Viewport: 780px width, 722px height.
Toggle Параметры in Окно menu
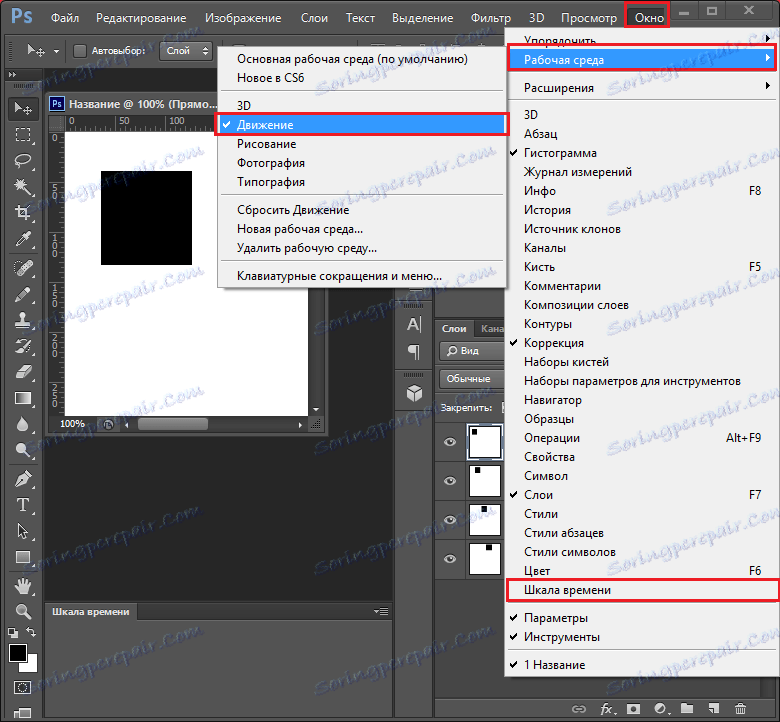point(642,618)
